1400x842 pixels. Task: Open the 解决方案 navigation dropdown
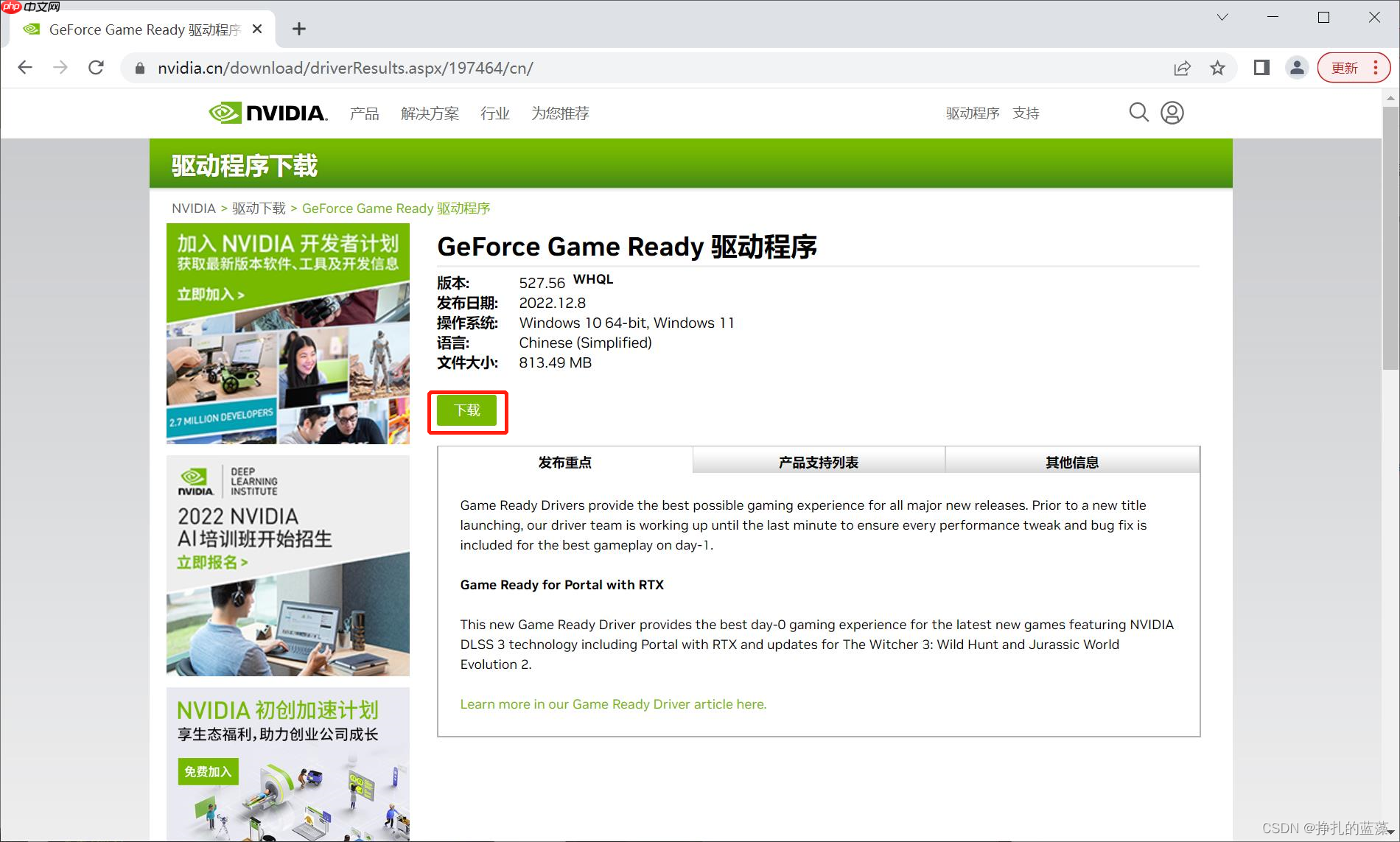pyautogui.click(x=430, y=113)
